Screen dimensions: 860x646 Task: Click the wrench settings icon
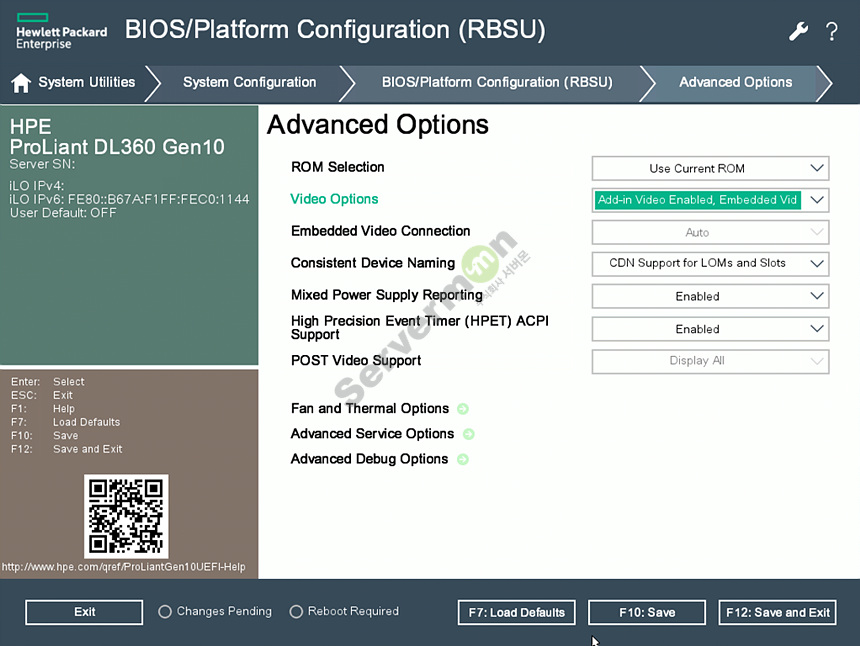[798, 31]
